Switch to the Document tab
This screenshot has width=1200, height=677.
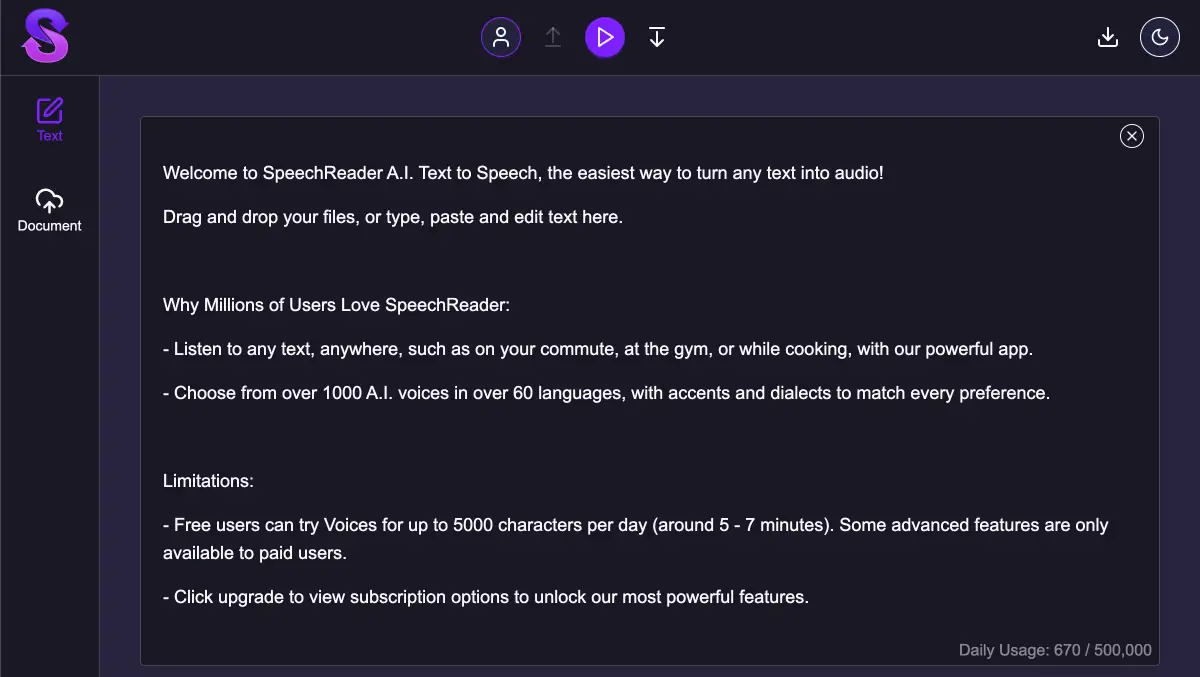pos(48,210)
